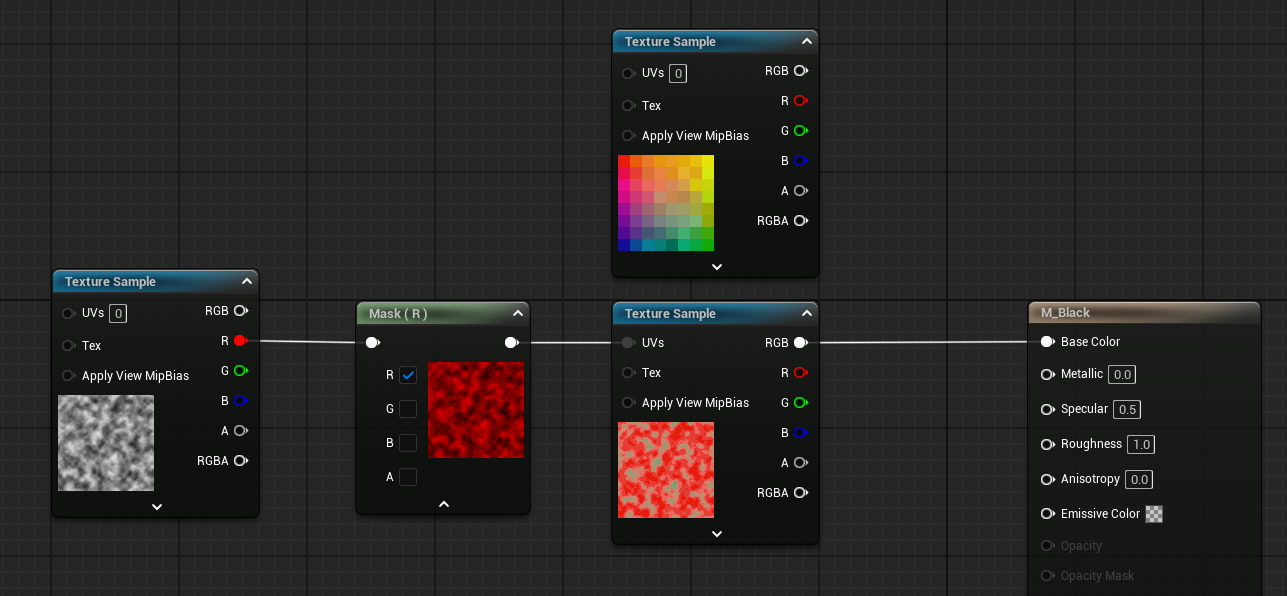Expand advanced pins below red-patterned thumbnail
The image size is (1287, 596).
coord(716,534)
